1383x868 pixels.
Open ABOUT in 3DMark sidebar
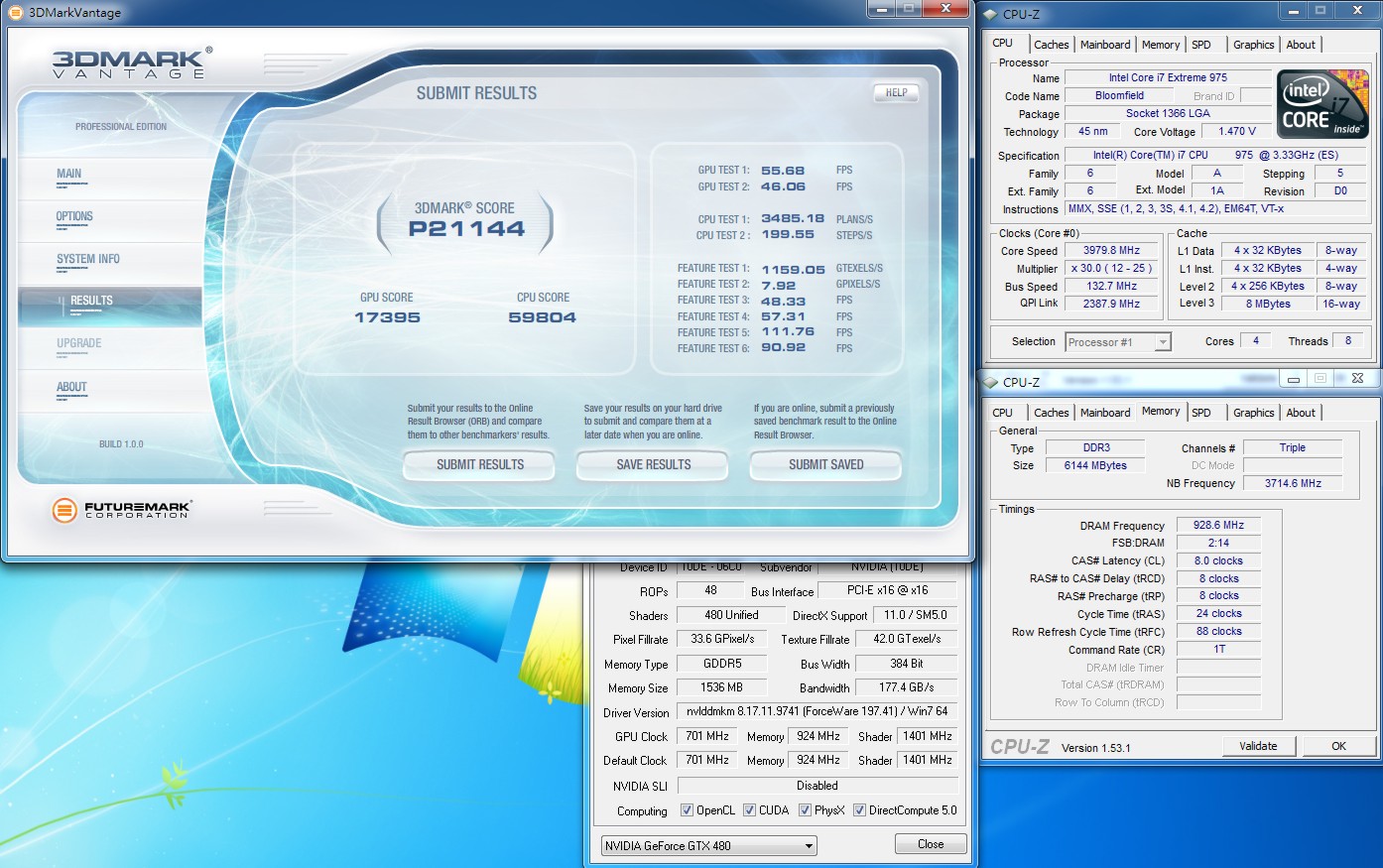[x=71, y=387]
